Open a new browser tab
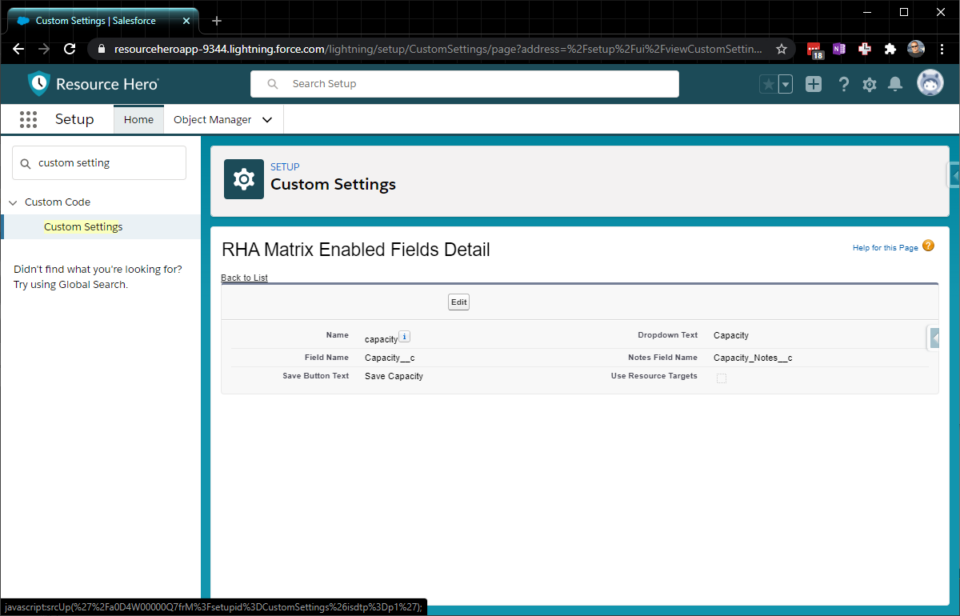 pyautogui.click(x=217, y=21)
